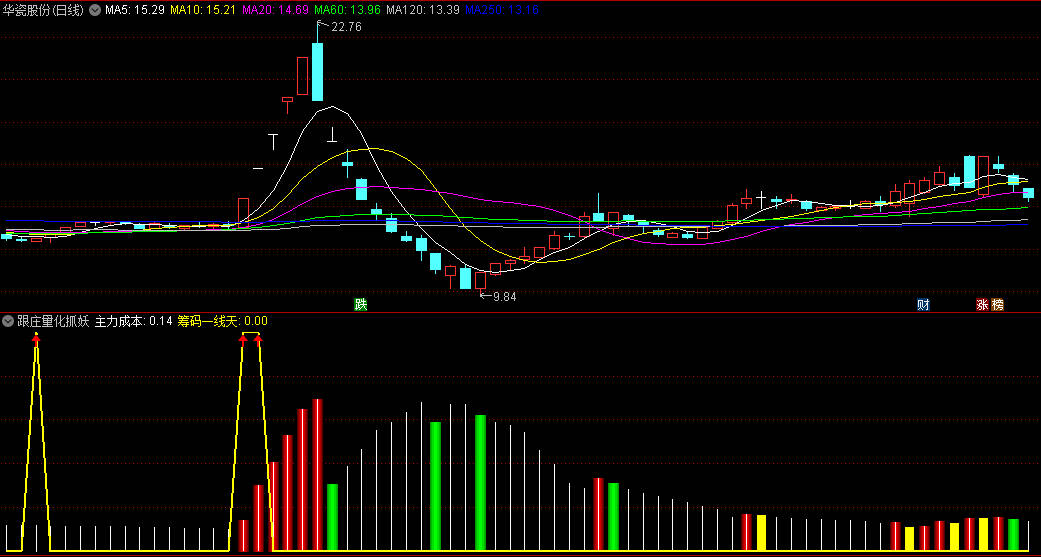Click the 榜 marker icon
This screenshot has height=557, width=1041.
997,305
